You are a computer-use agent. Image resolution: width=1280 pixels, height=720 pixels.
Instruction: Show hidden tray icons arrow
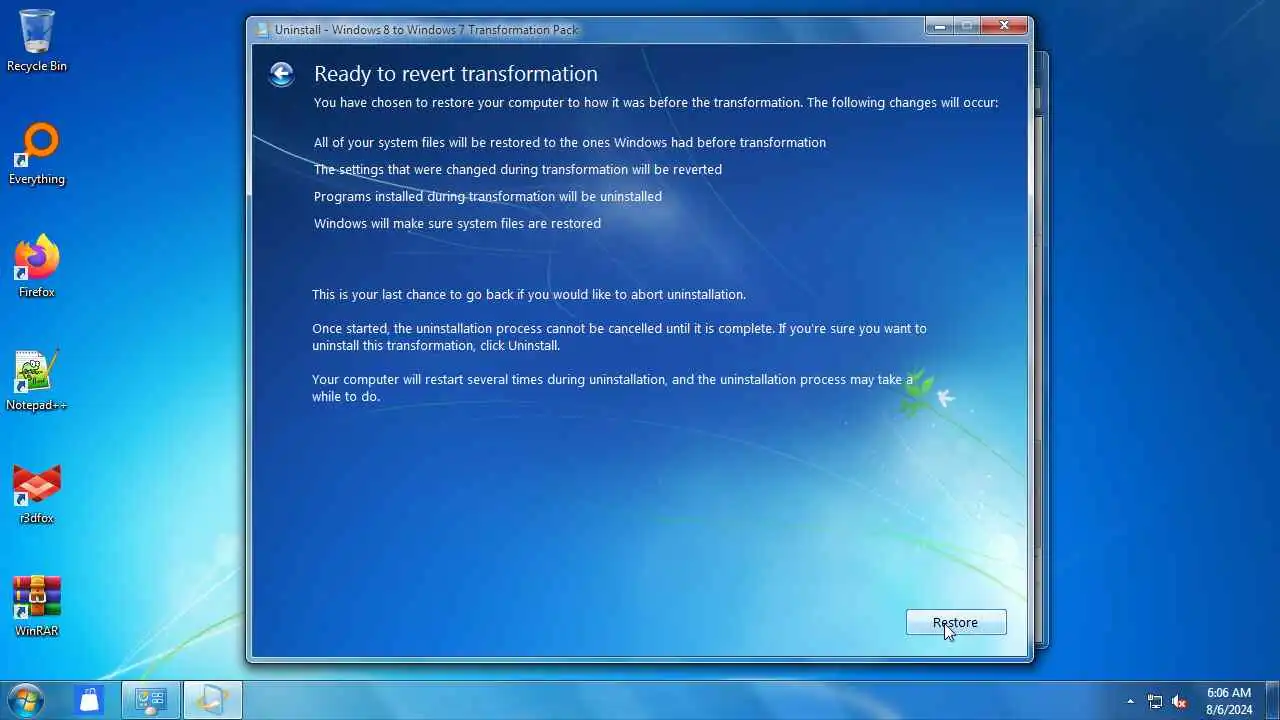click(1131, 701)
